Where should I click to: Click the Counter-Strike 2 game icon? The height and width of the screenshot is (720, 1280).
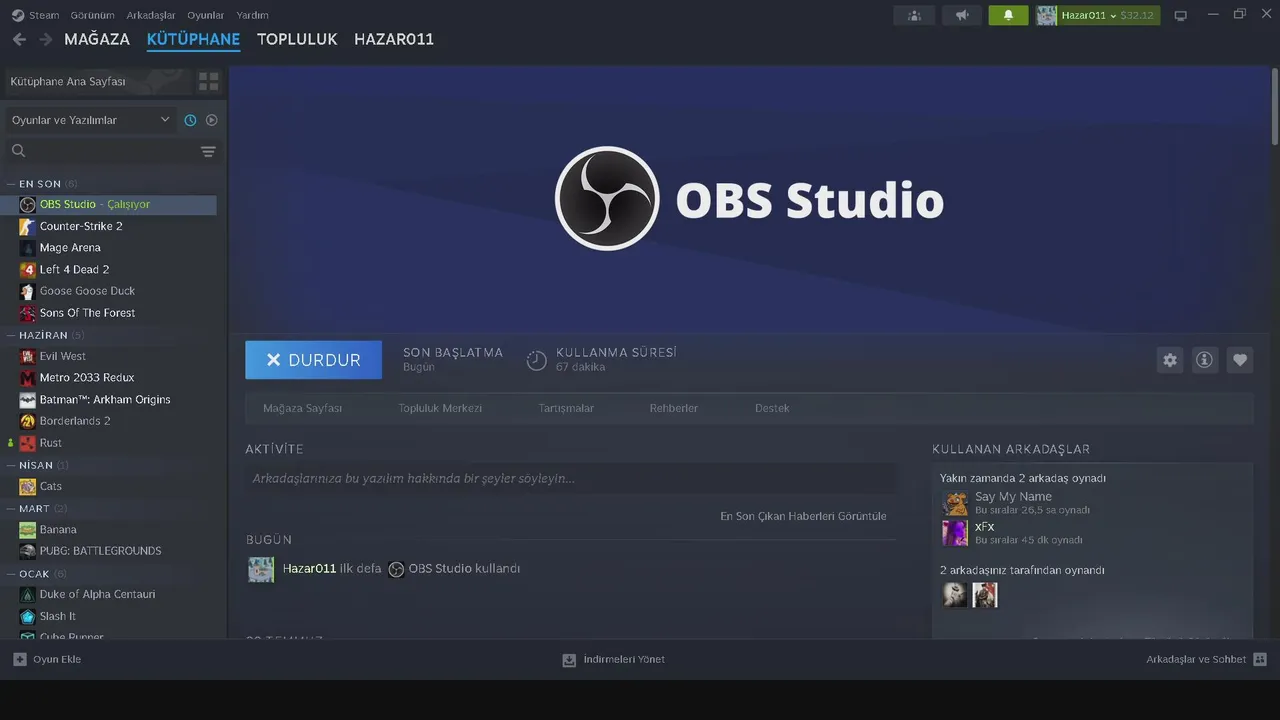27,226
